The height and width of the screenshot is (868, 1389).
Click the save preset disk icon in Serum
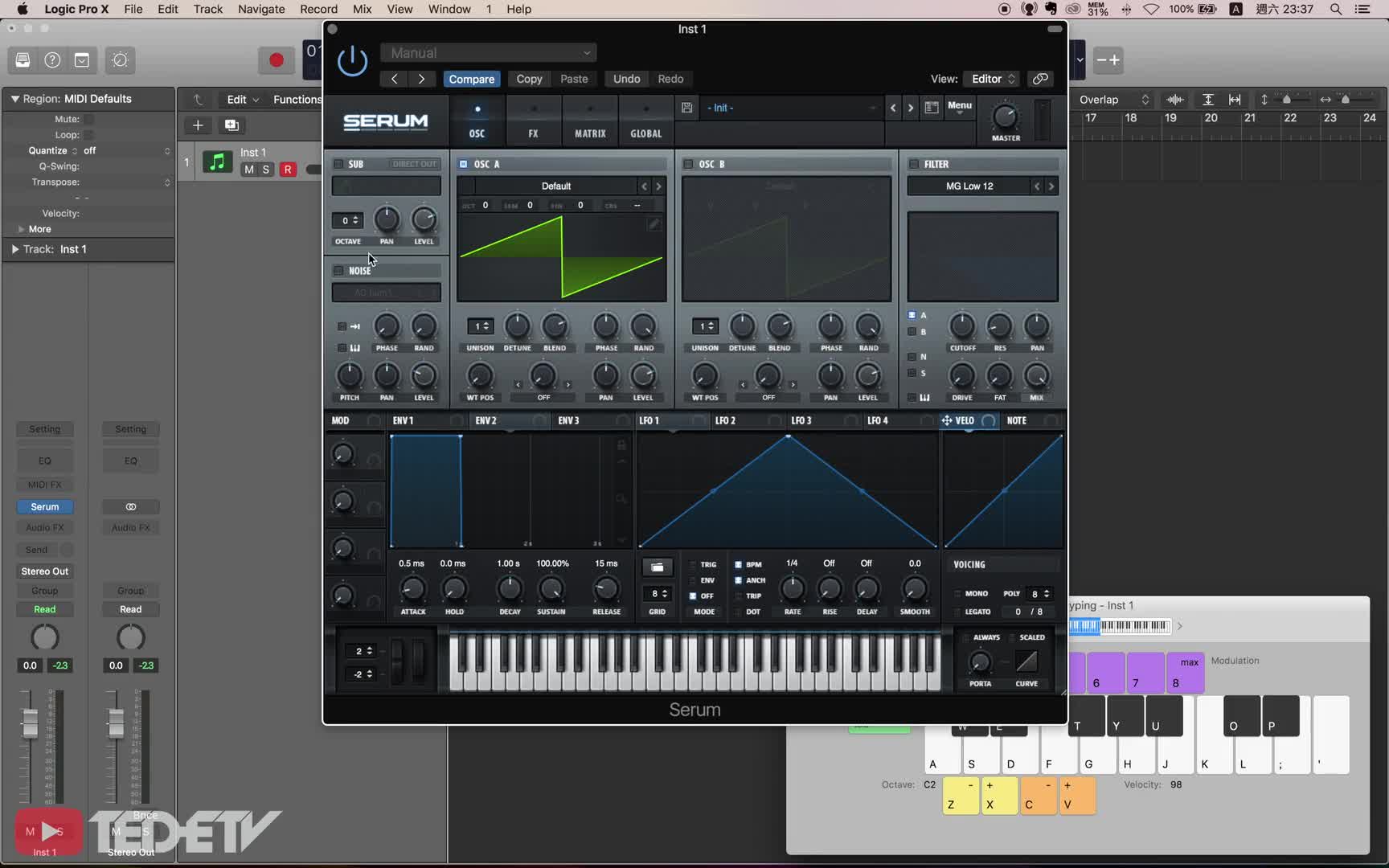click(686, 108)
